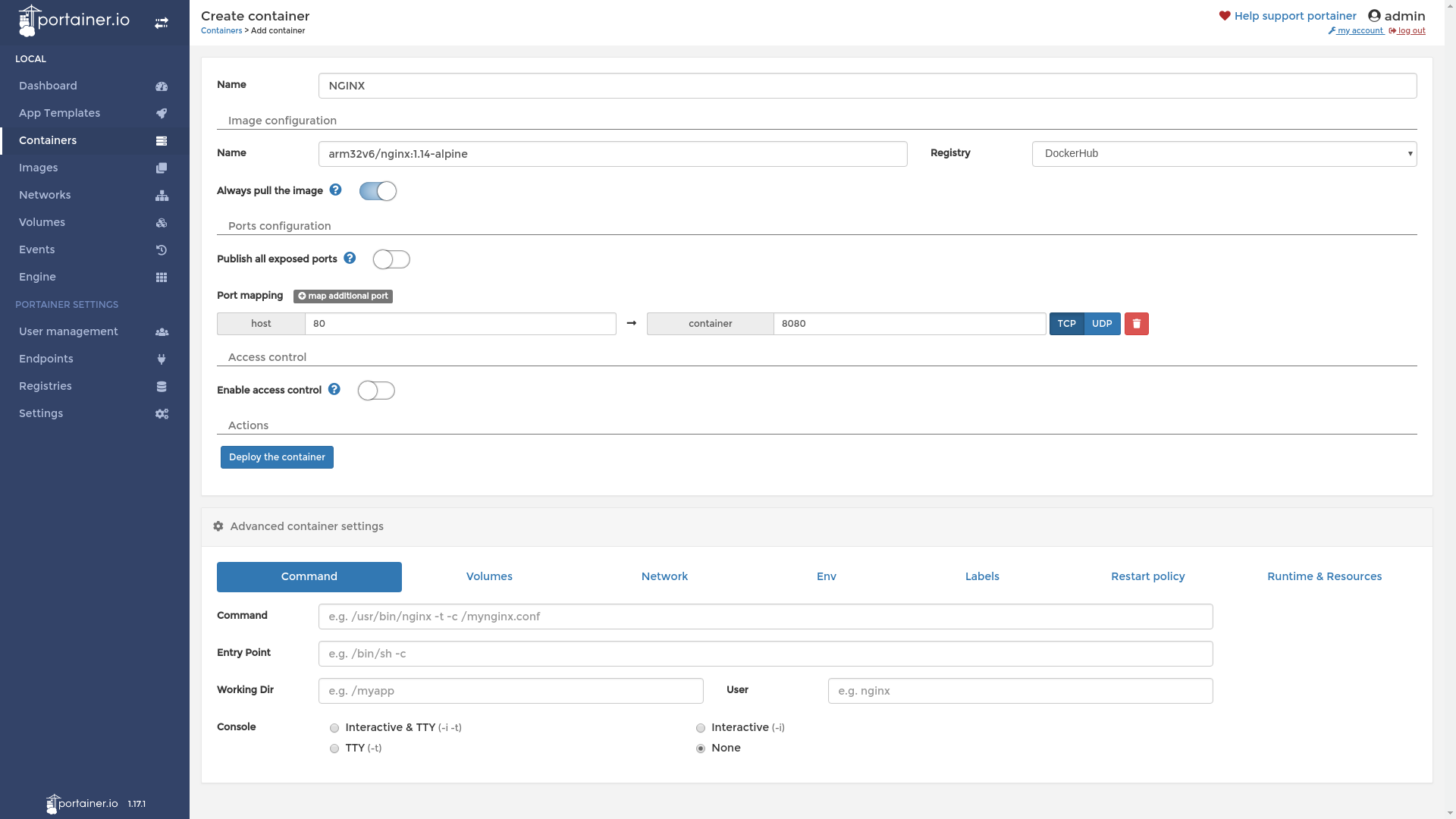Turn on Enable access control switch

click(x=376, y=391)
